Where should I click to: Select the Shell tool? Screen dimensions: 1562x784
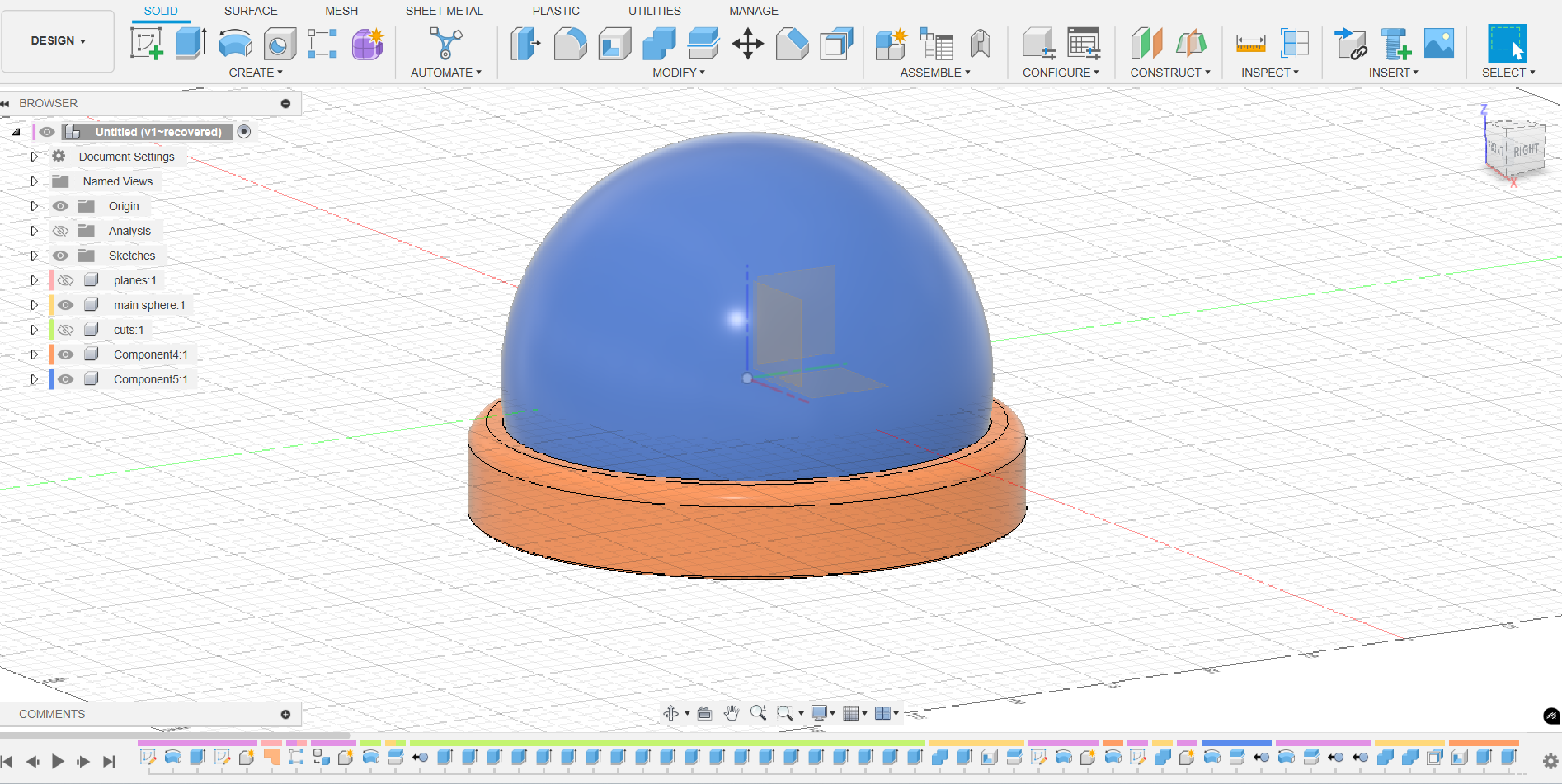(x=614, y=43)
